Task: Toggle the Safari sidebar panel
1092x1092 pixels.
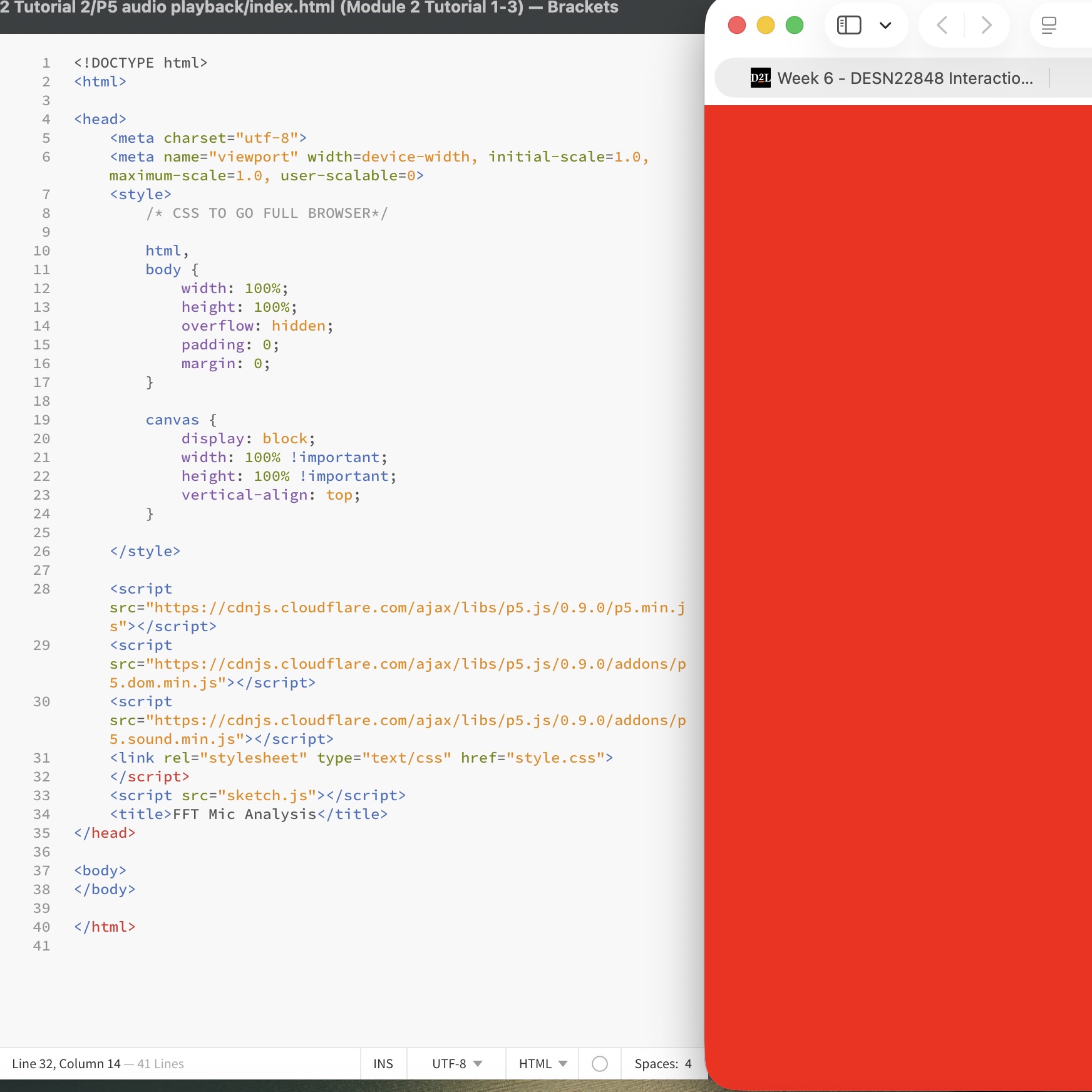Action: pyautogui.click(x=849, y=25)
